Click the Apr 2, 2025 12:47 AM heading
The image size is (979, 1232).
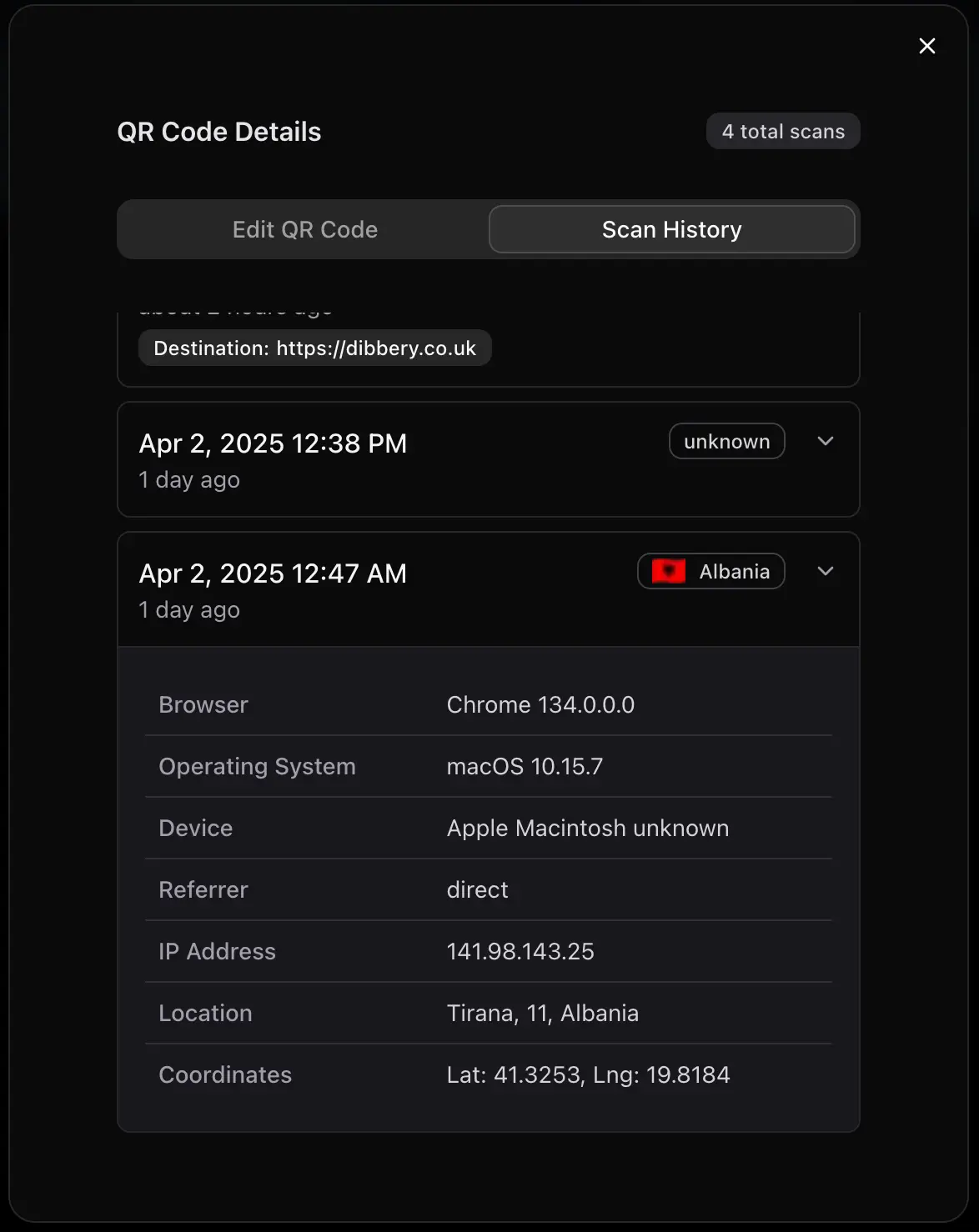pyautogui.click(x=273, y=573)
